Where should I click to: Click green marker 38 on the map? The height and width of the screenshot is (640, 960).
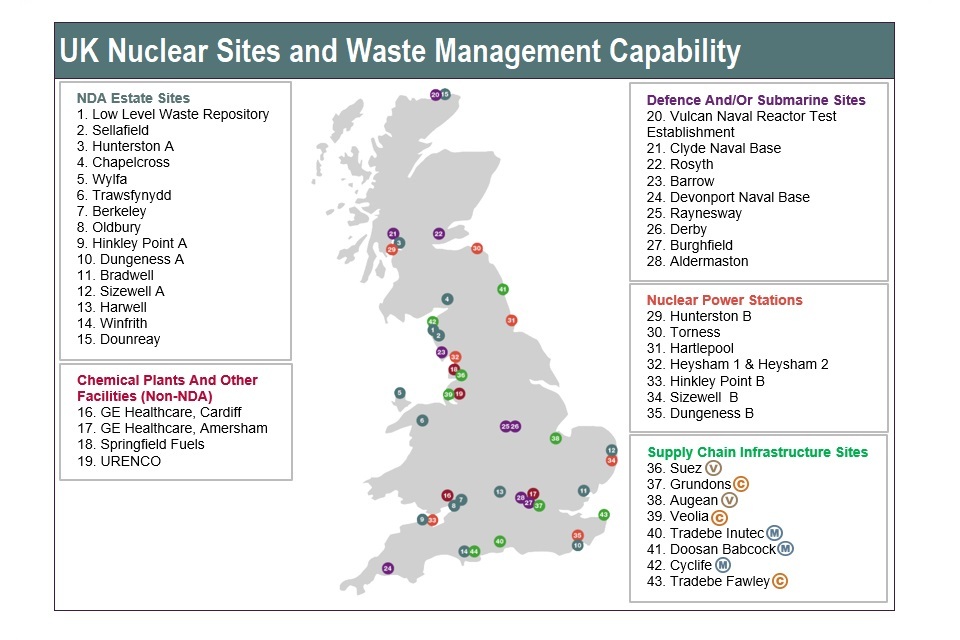click(x=555, y=438)
